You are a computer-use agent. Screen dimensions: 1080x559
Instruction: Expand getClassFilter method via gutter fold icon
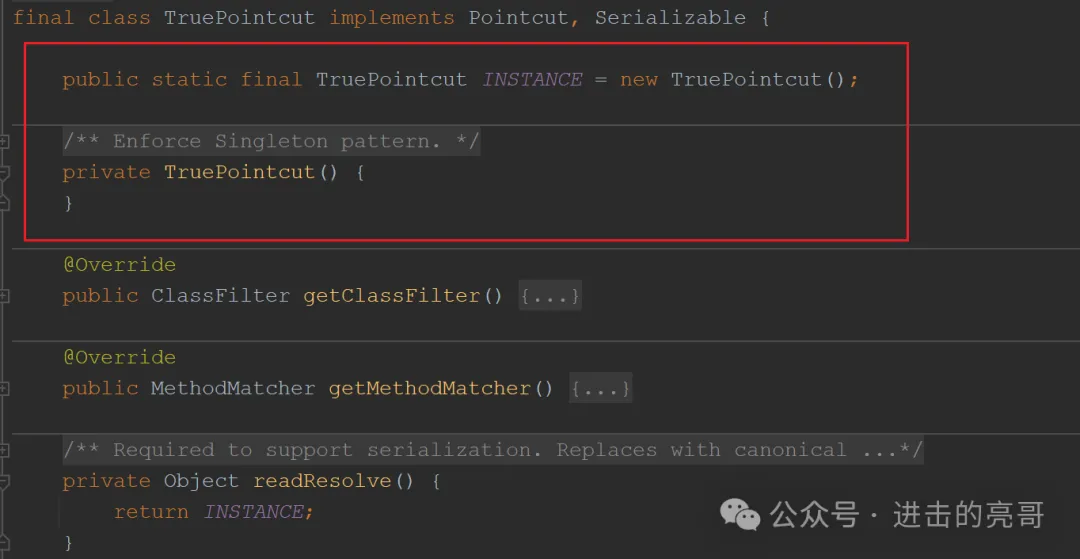click(4, 296)
